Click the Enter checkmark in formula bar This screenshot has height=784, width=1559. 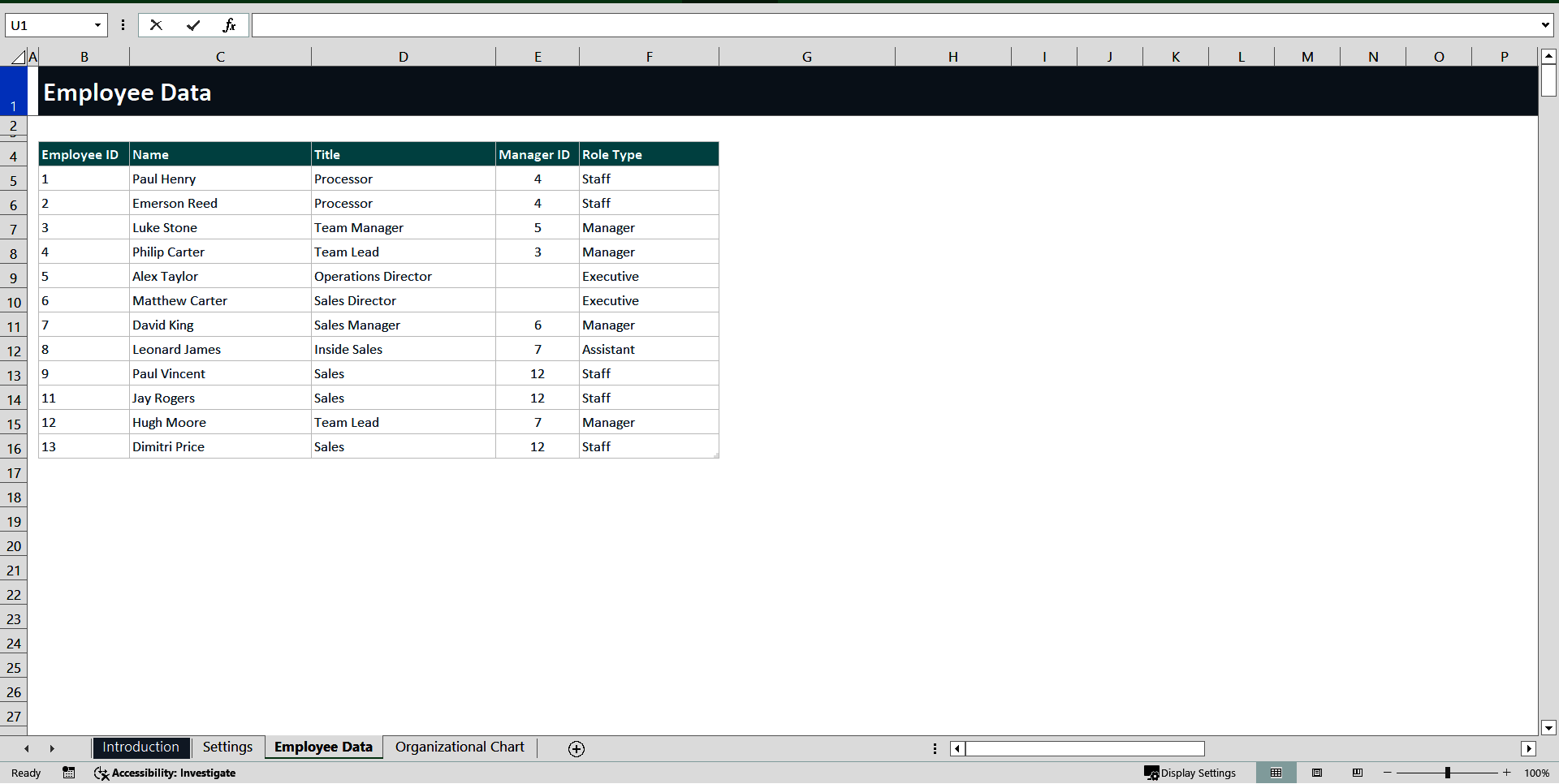click(193, 25)
